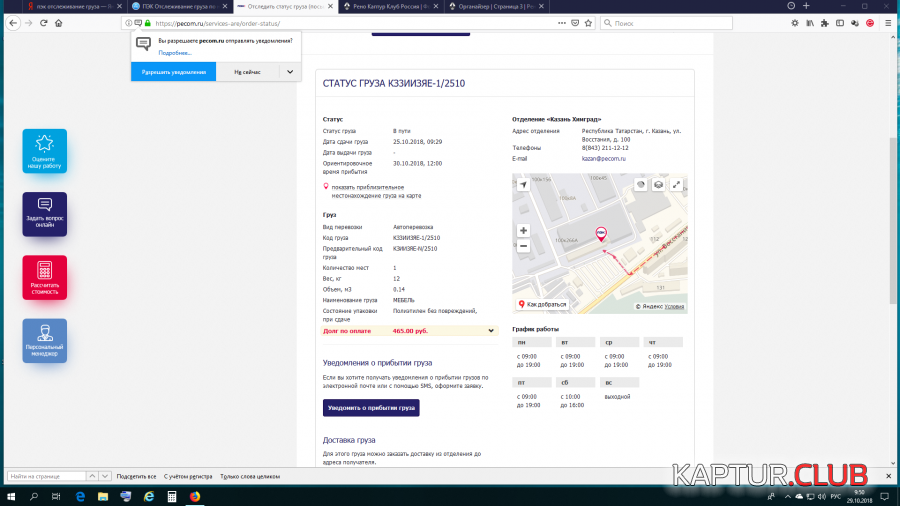
Task: Find next match arrow in find bar
Action: (x=104, y=476)
